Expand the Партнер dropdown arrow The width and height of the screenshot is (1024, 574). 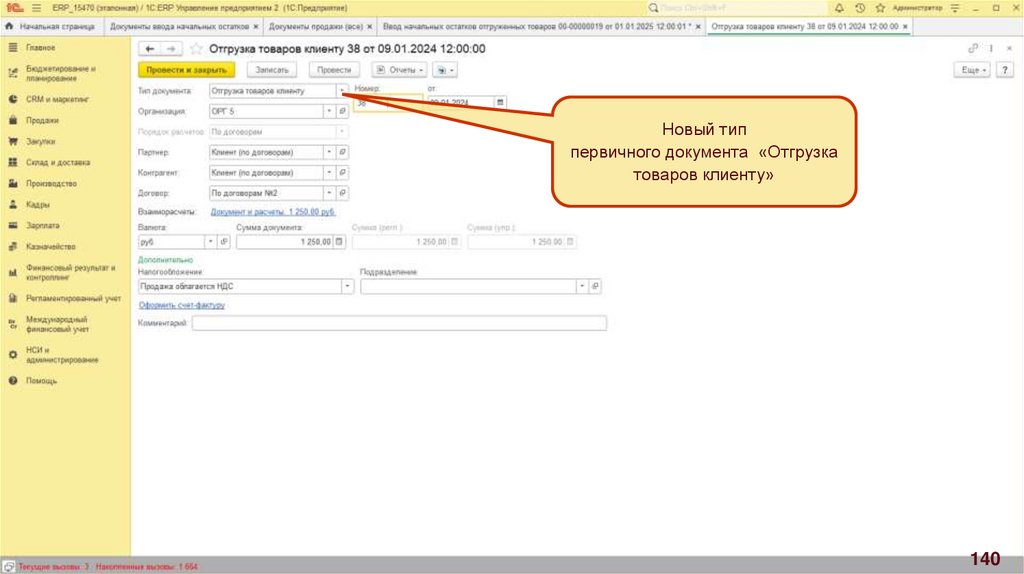[x=329, y=152]
